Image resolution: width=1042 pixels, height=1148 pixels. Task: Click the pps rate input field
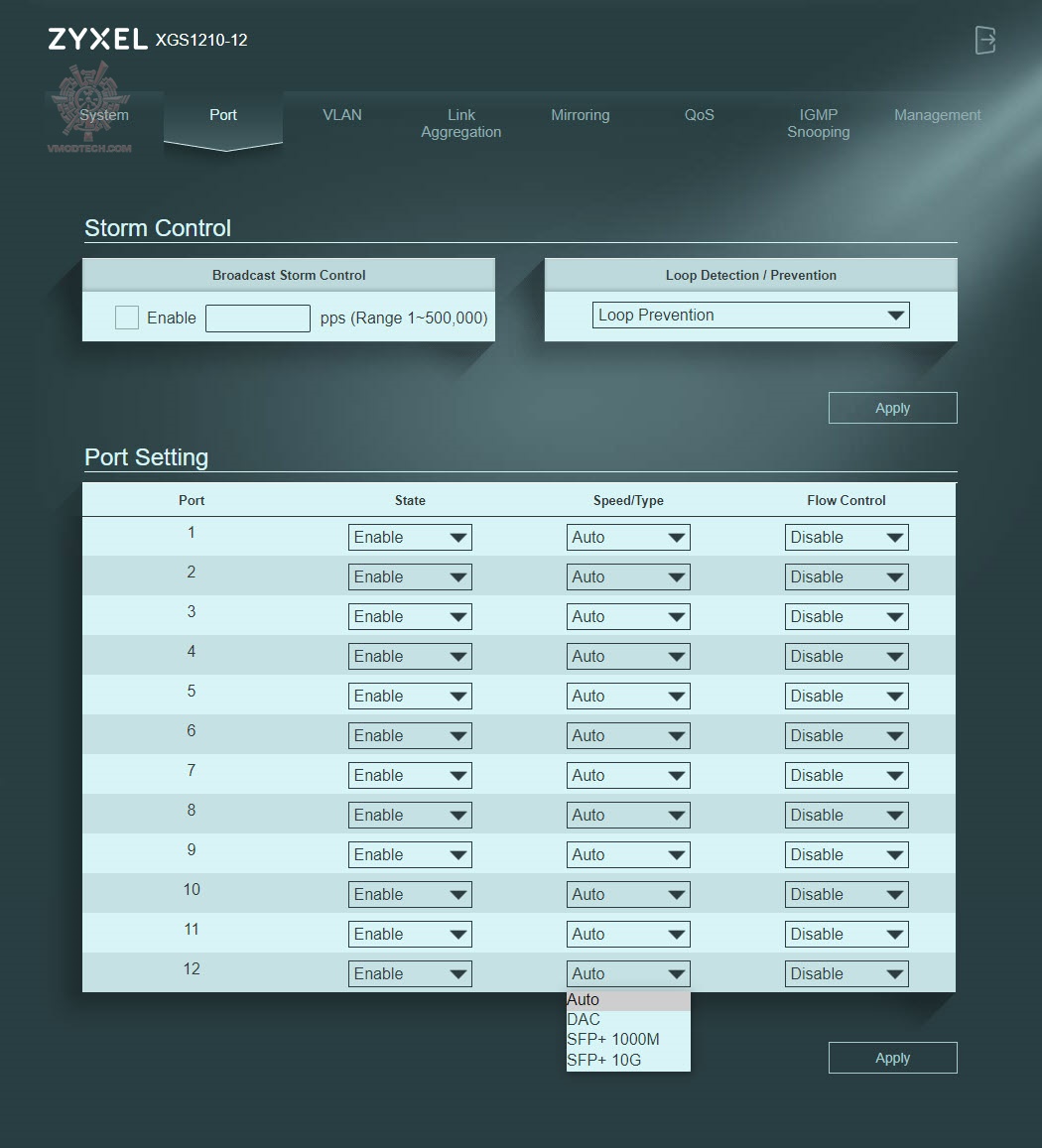click(258, 318)
